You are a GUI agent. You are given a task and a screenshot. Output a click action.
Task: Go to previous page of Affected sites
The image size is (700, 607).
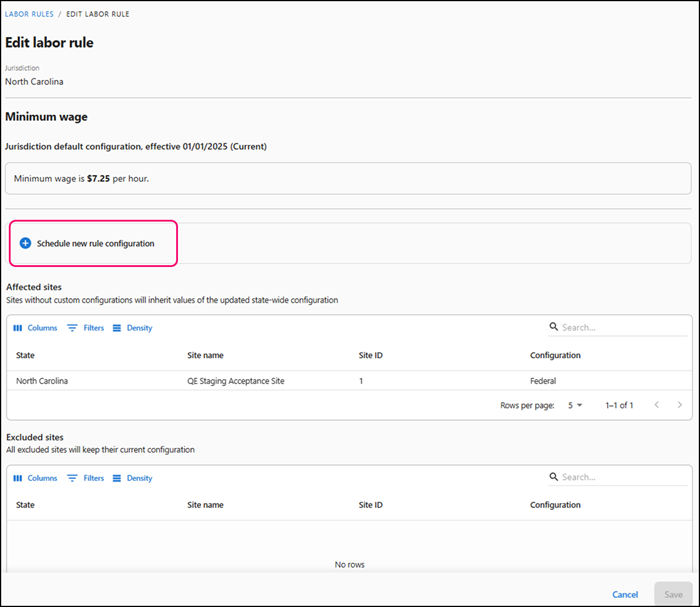[x=656, y=405]
